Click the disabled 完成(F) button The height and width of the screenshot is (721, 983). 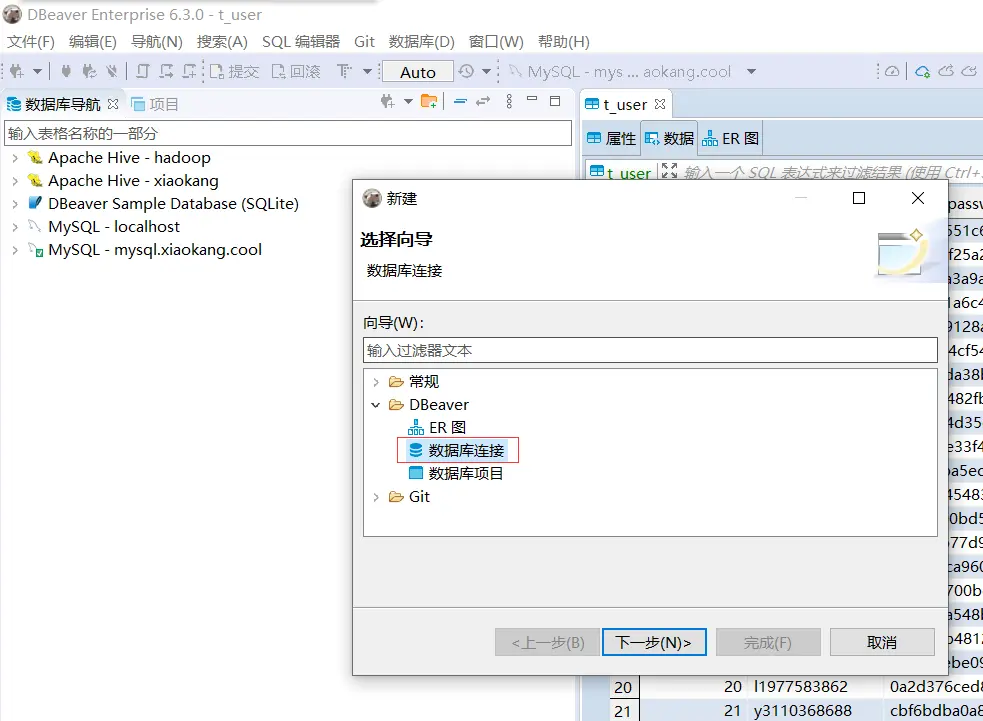pyautogui.click(x=768, y=642)
